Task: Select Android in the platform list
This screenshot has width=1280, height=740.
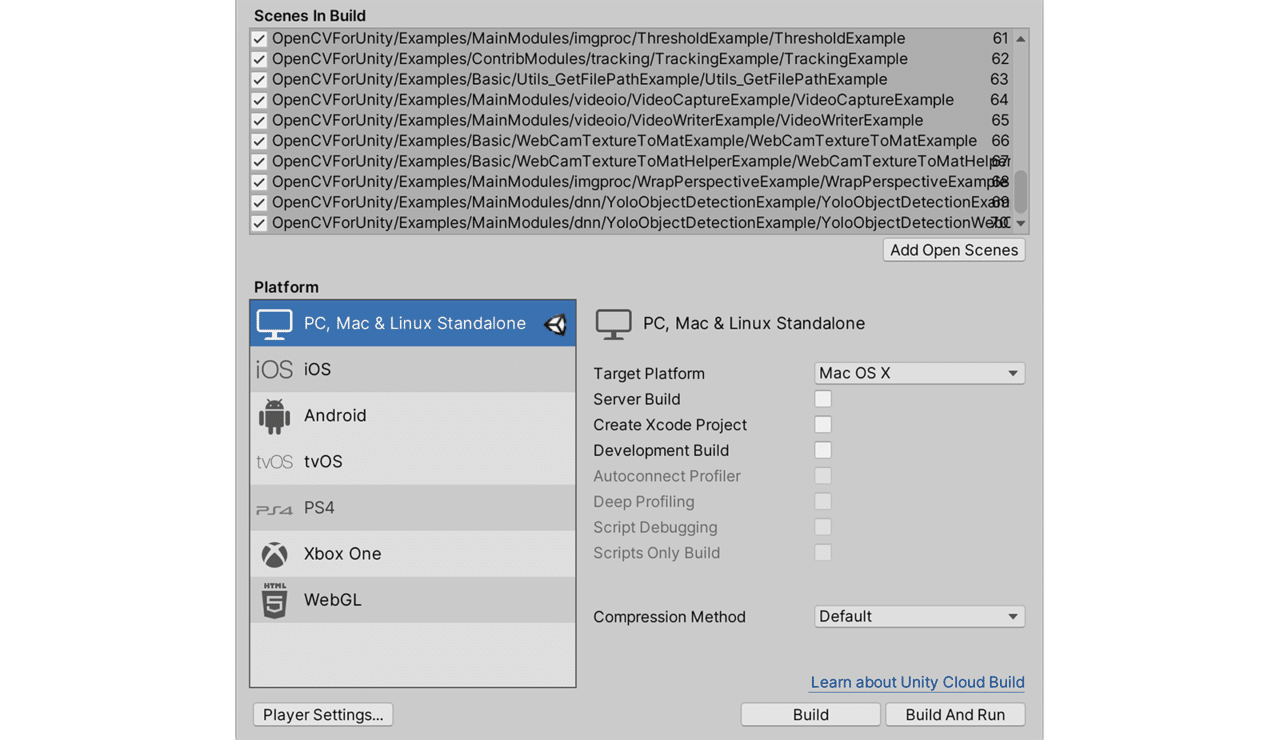Action: click(x=413, y=416)
